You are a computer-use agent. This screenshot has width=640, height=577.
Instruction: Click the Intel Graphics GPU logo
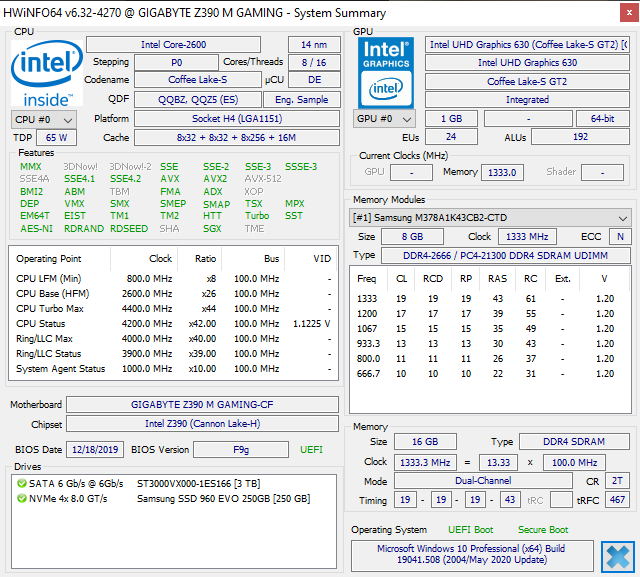pyautogui.click(x=386, y=72)
